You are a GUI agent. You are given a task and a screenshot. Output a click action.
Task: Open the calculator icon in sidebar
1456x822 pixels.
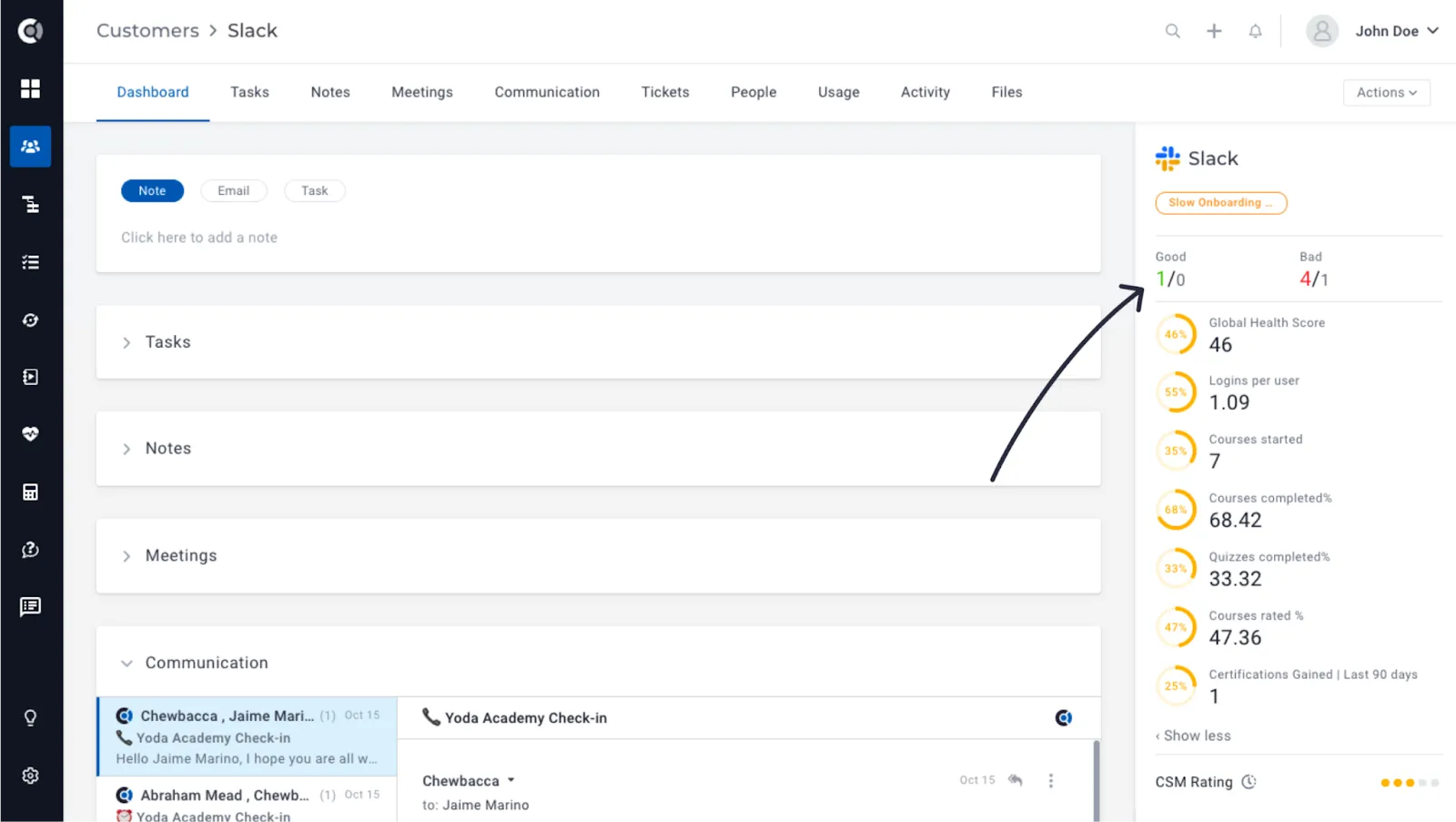30,492
